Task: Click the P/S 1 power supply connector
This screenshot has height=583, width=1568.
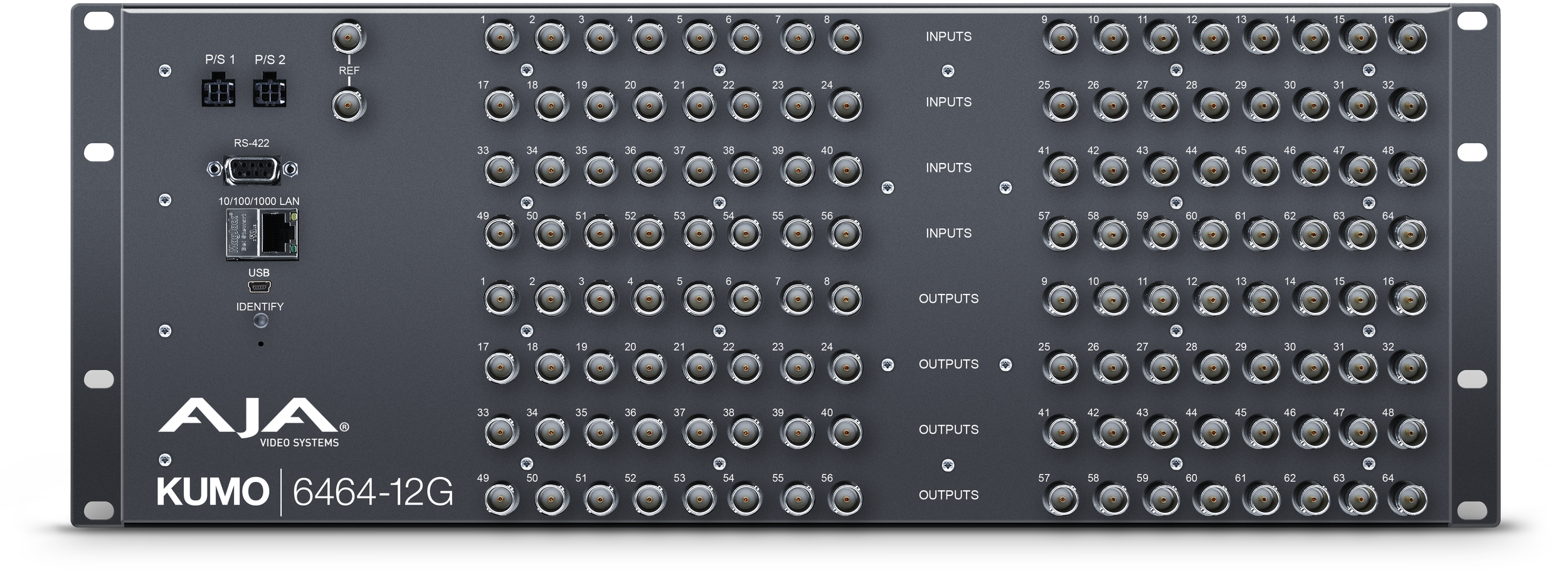Action: pyautogui.click(x=218, y=92)
